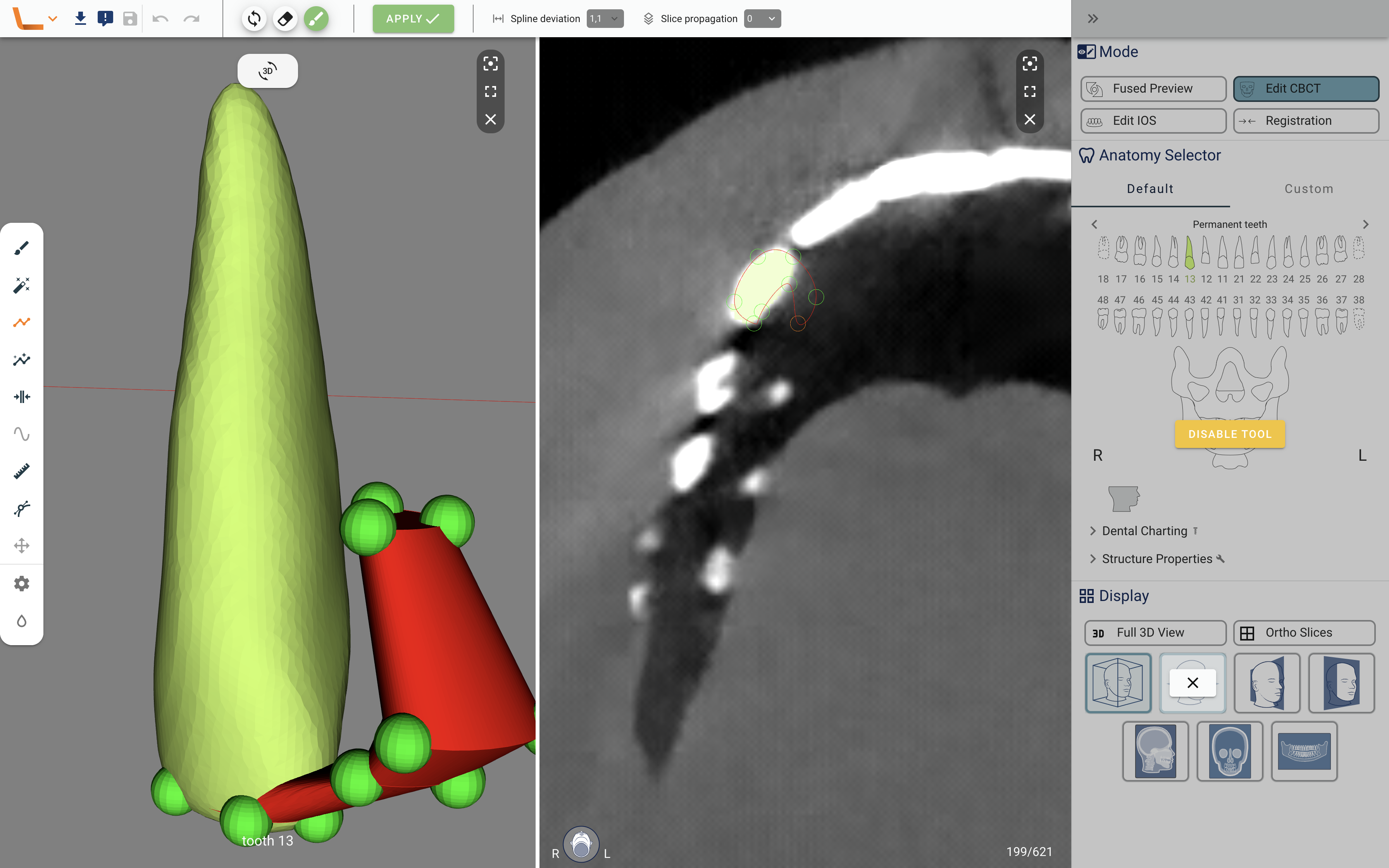Click the download icon in top bar
The height and width of the screenshot is (868, 1389).
80,19
